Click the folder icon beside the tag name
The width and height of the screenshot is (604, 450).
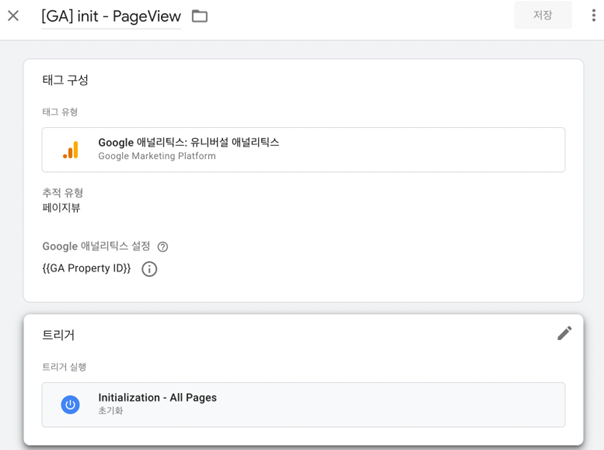pos(200,16)
